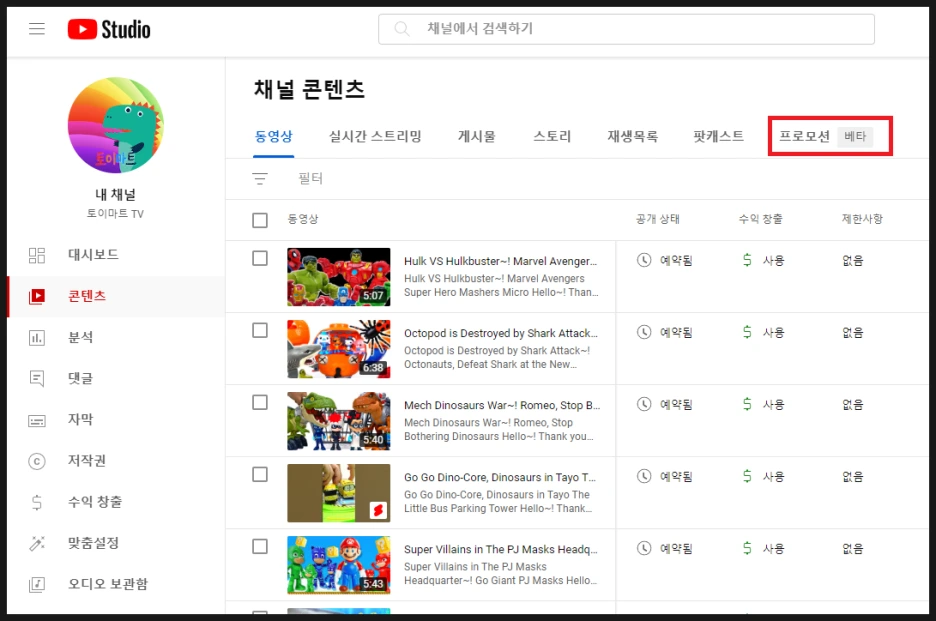Click the 콘텐츠 play icon in sidebar
936x621 pixels.
(x=37, y=296)
